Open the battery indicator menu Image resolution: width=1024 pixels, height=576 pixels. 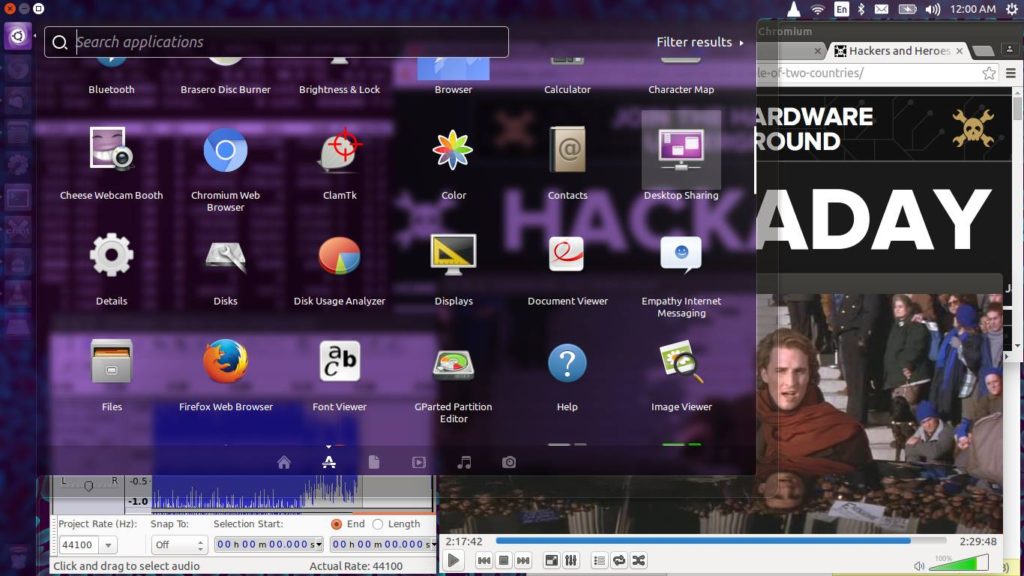click(x=908, y=9)
